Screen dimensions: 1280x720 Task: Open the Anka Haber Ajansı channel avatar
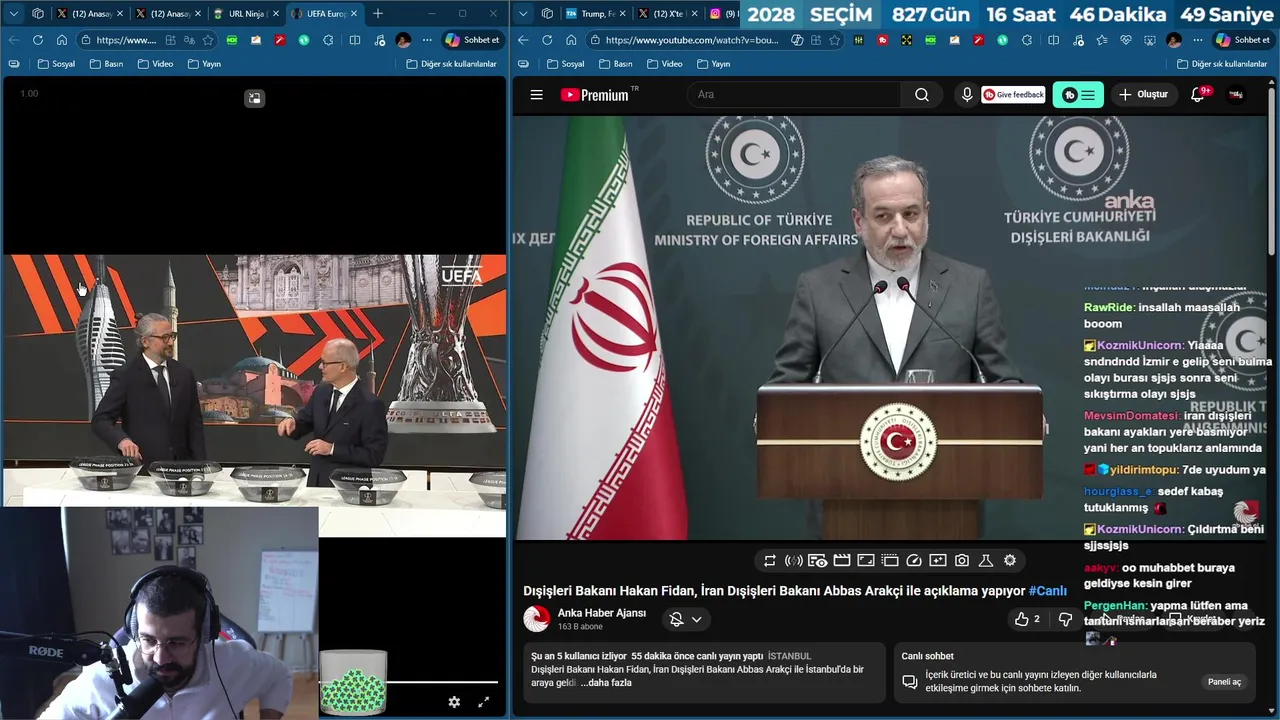[x=537, y=619]
